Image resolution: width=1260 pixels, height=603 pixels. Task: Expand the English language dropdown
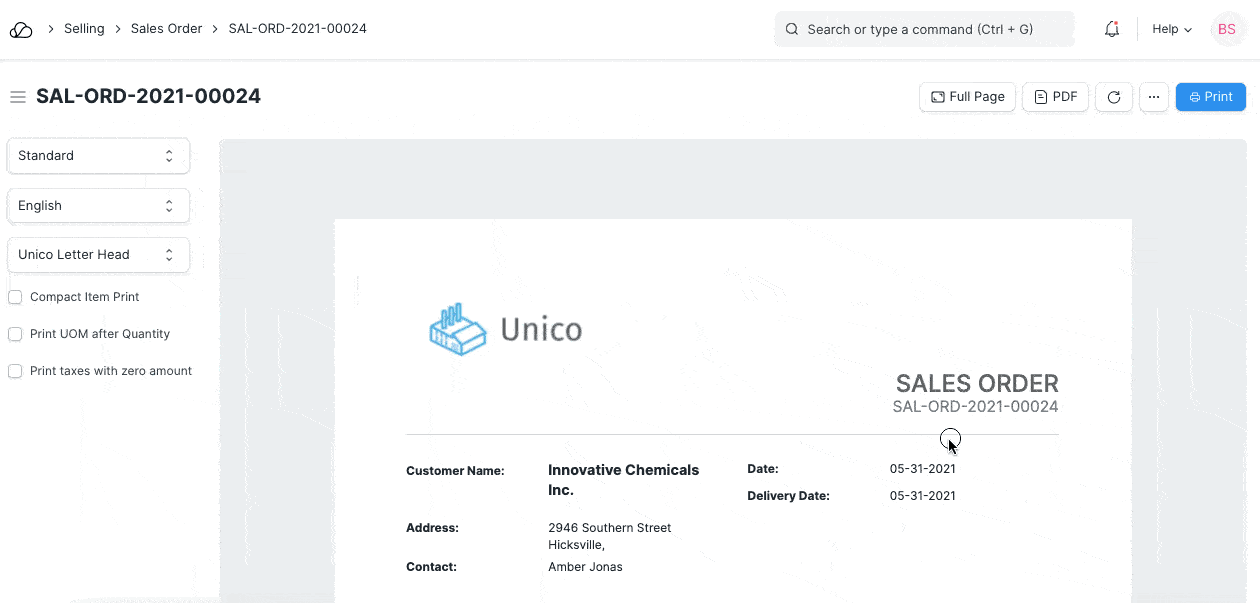point(98,205)
